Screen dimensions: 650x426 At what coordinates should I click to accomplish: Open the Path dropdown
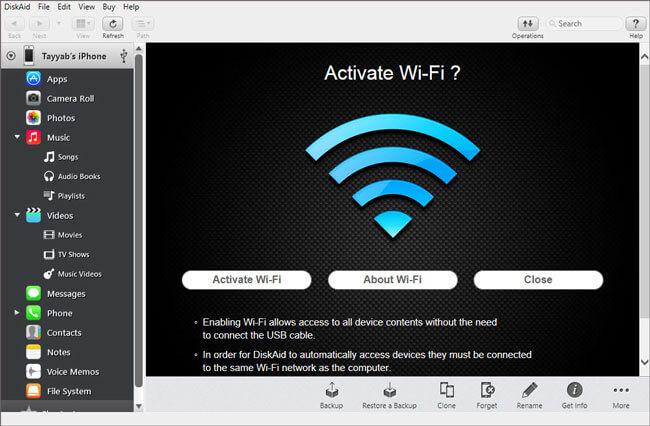[143, 24]
